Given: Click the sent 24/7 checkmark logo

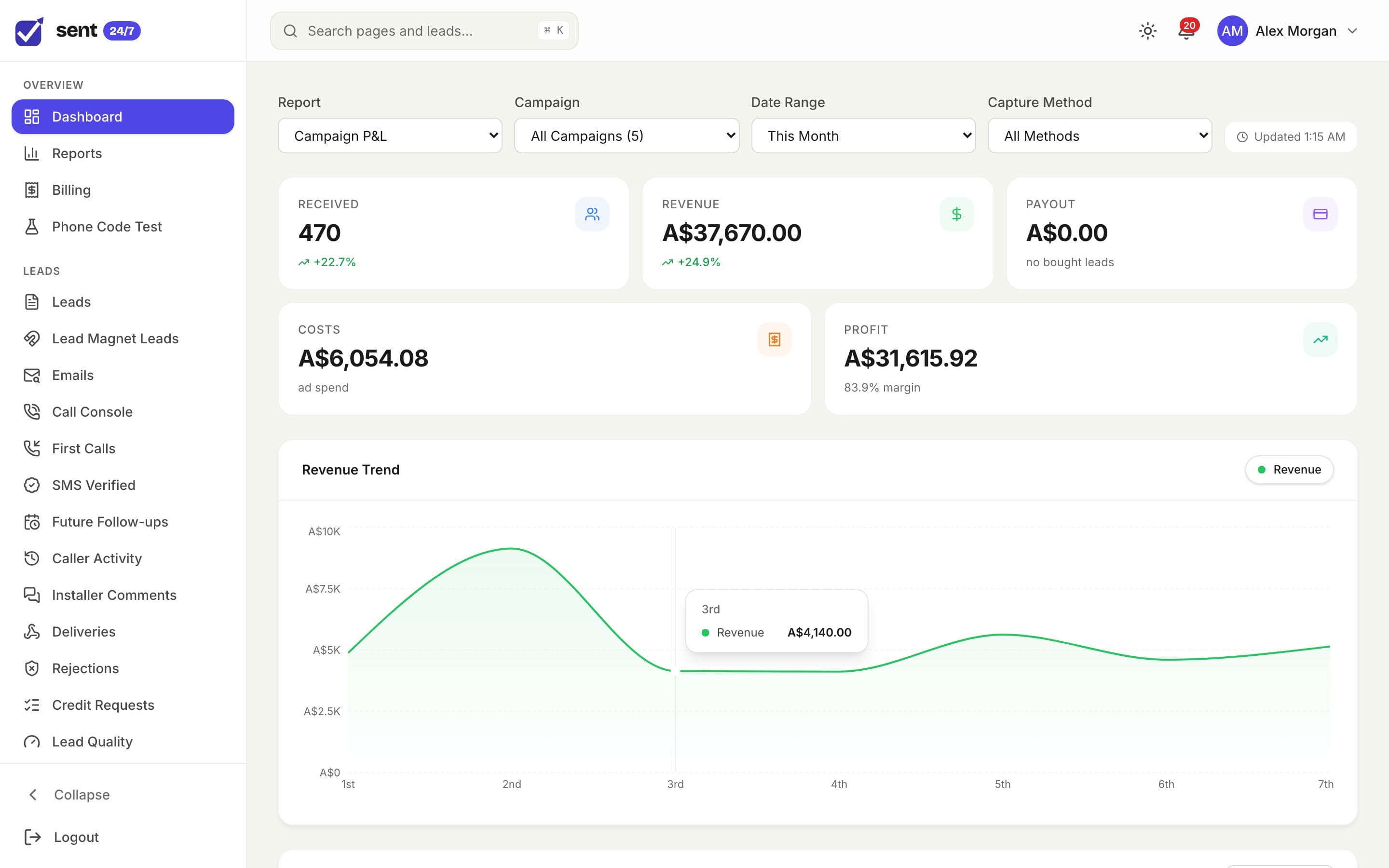Looking at the screenshot, I should 29,31.
